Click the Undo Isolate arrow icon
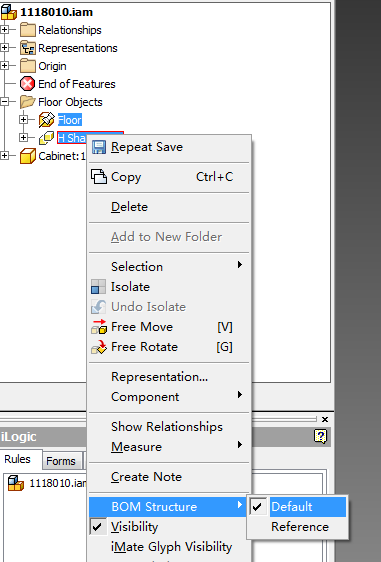The width and height of the screenshot is (381, 562). click(98, 307)
